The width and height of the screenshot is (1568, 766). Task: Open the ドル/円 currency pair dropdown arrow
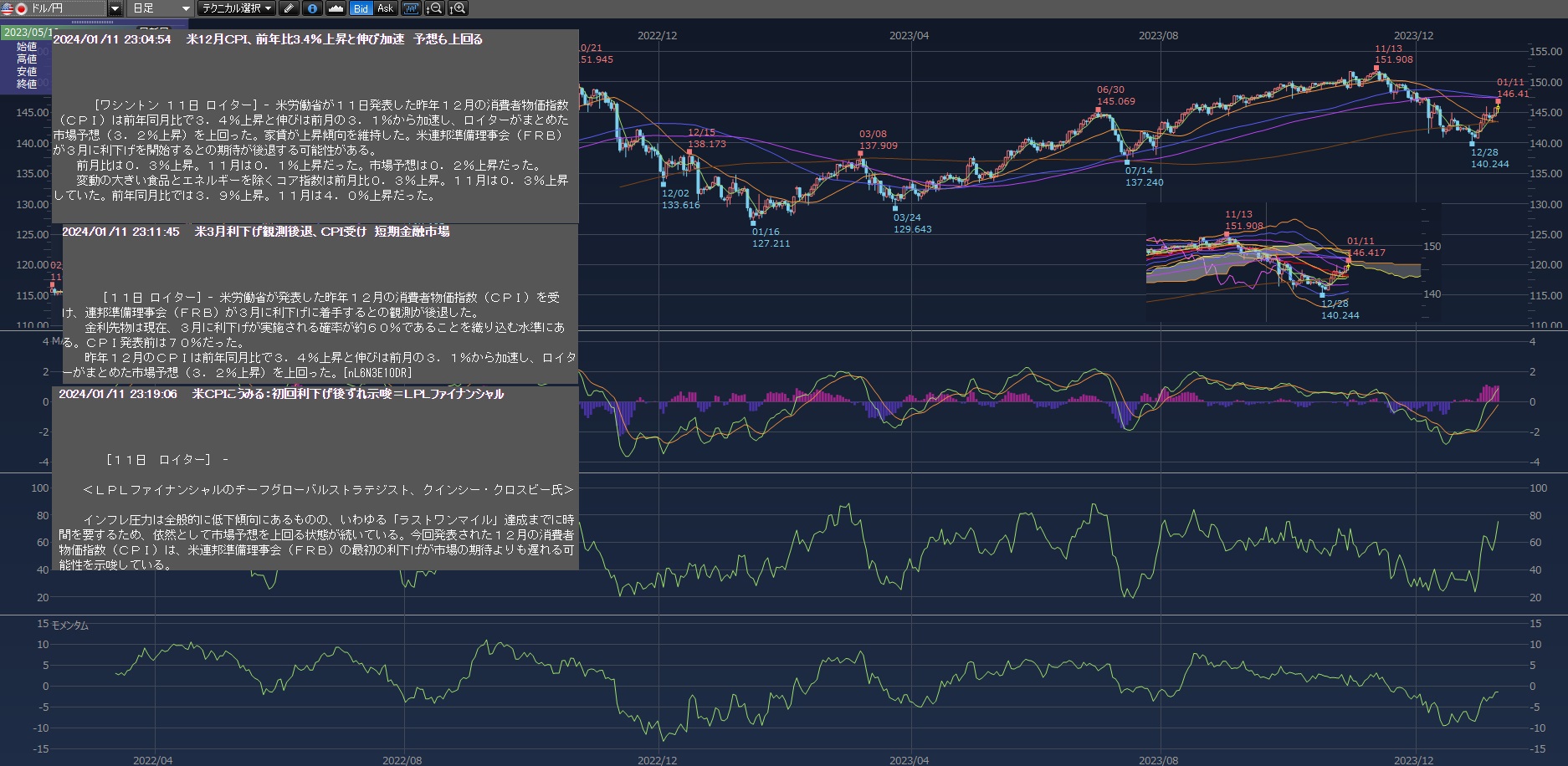point(115,8)
